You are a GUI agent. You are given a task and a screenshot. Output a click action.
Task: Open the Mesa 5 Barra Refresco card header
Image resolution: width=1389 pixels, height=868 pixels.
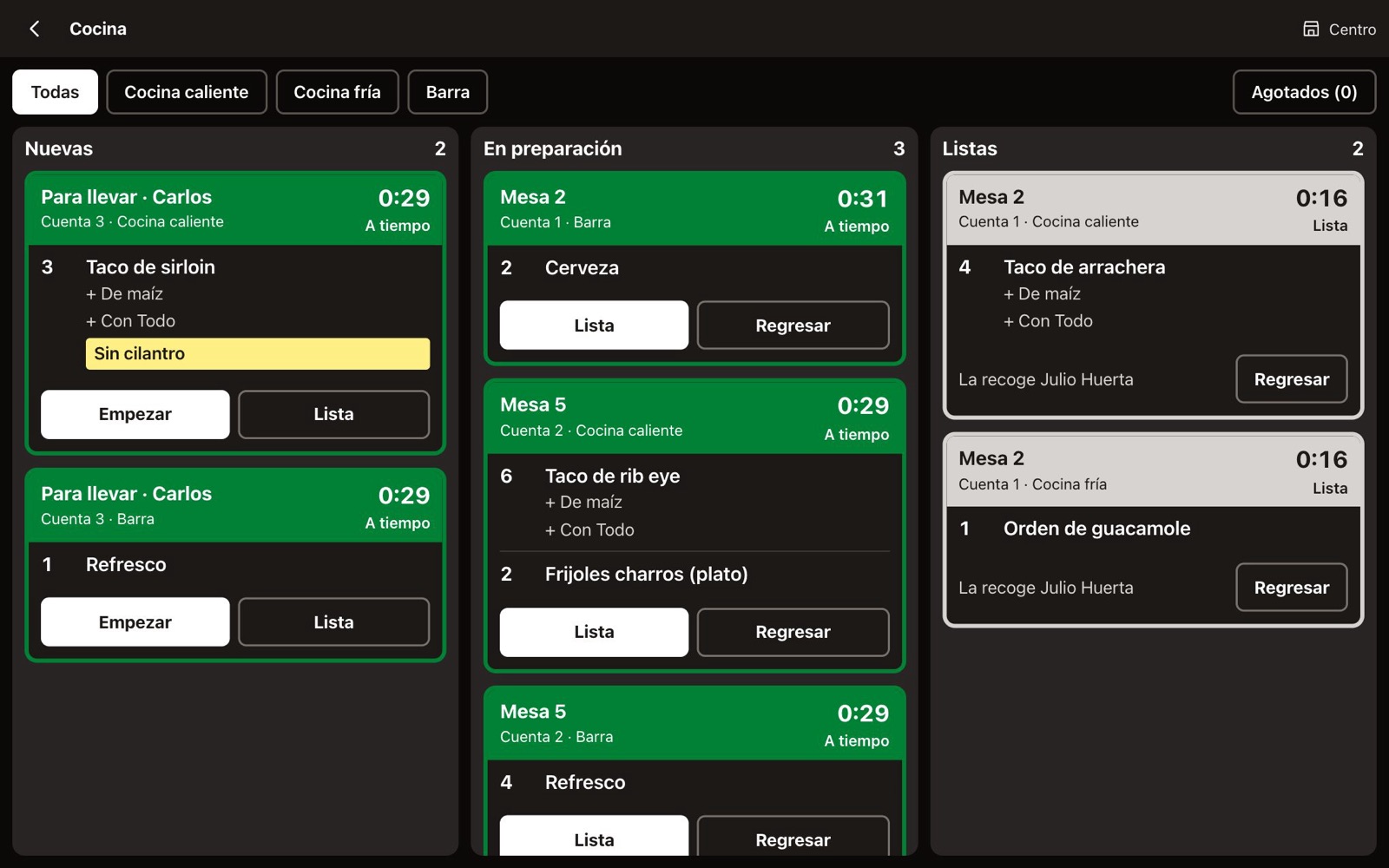[694, 724]
